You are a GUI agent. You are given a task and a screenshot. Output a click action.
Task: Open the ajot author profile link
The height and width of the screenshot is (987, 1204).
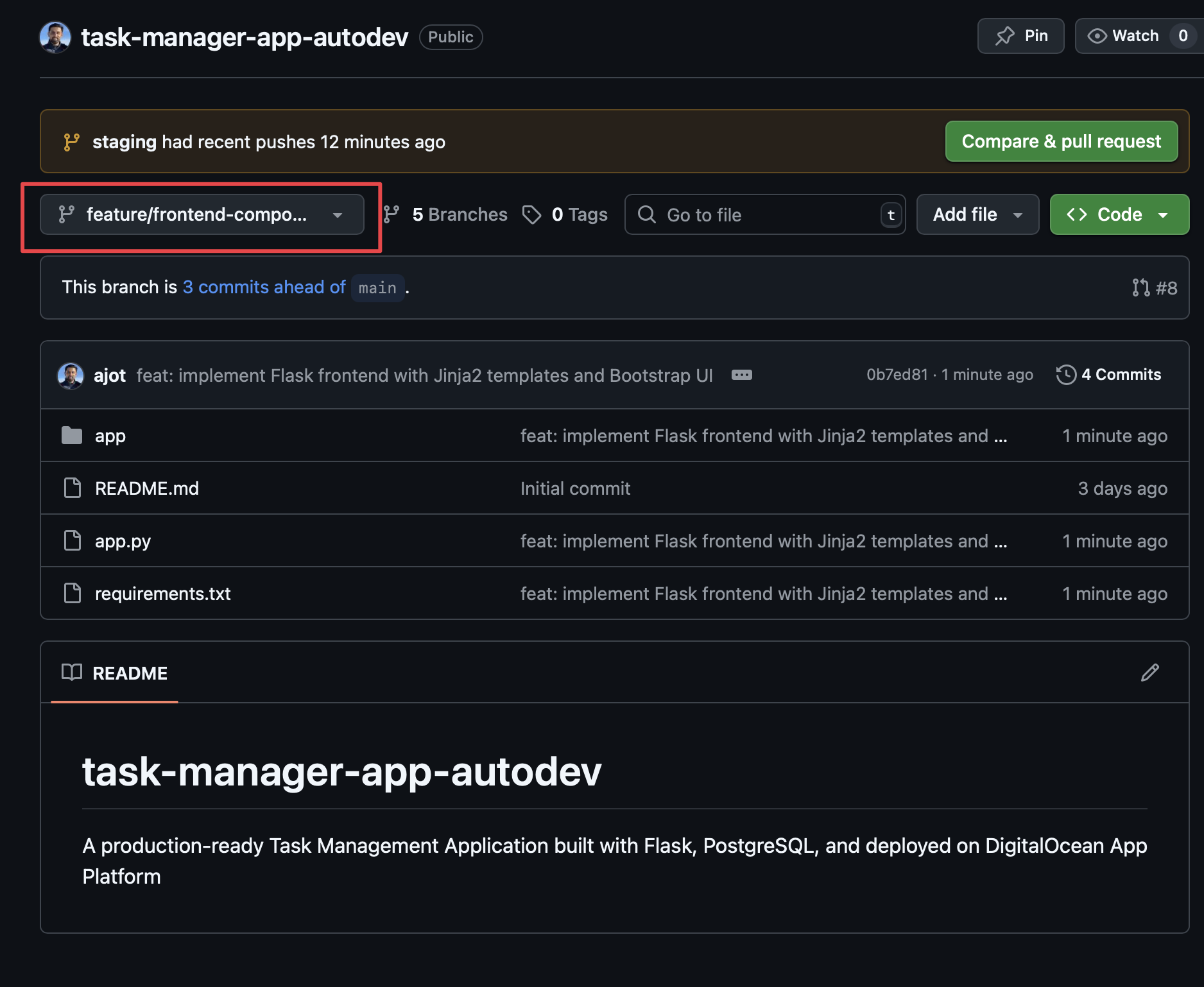click(x=110, y=375)
